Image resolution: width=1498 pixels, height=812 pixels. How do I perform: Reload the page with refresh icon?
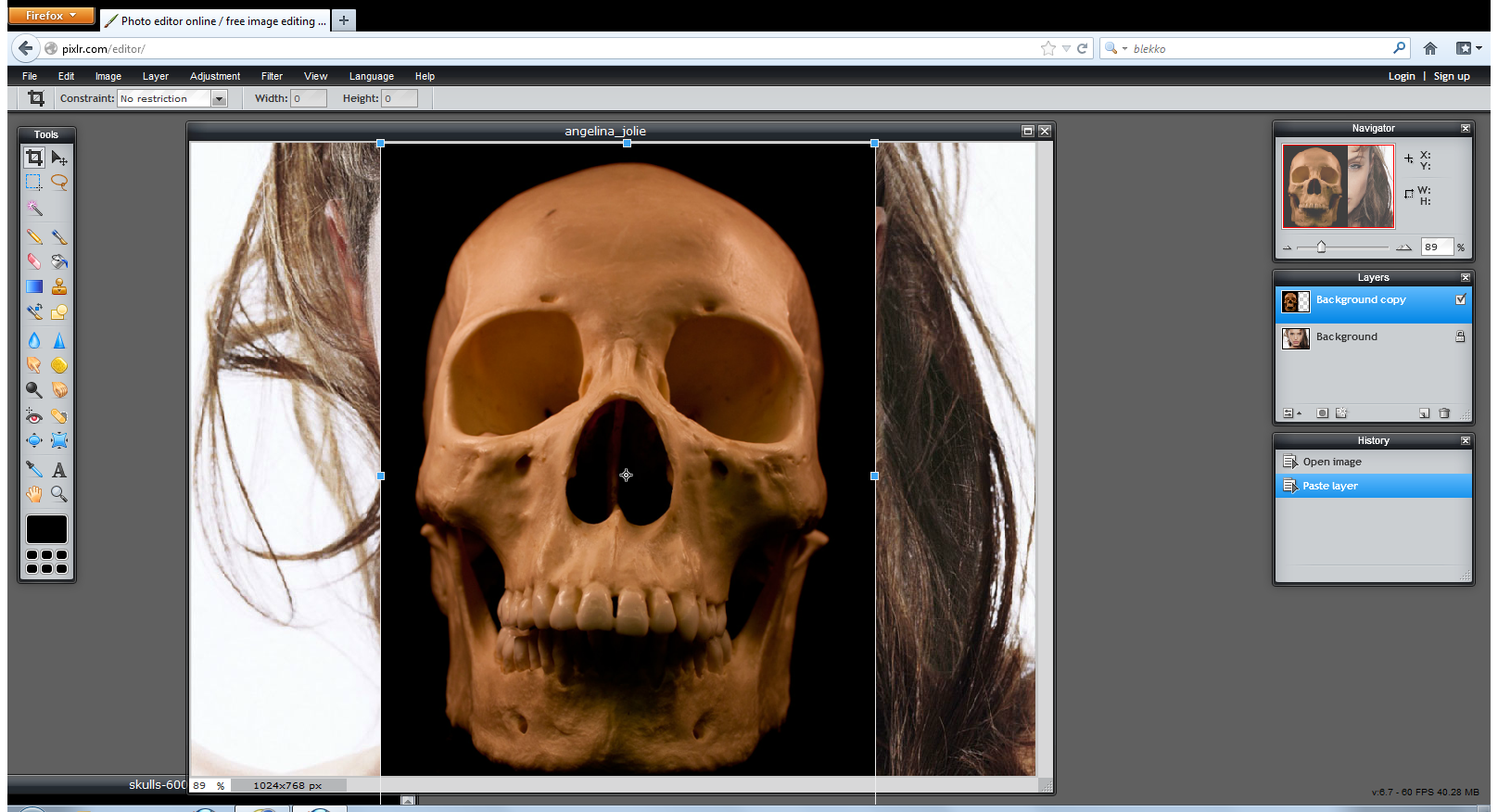point(1082,48)
